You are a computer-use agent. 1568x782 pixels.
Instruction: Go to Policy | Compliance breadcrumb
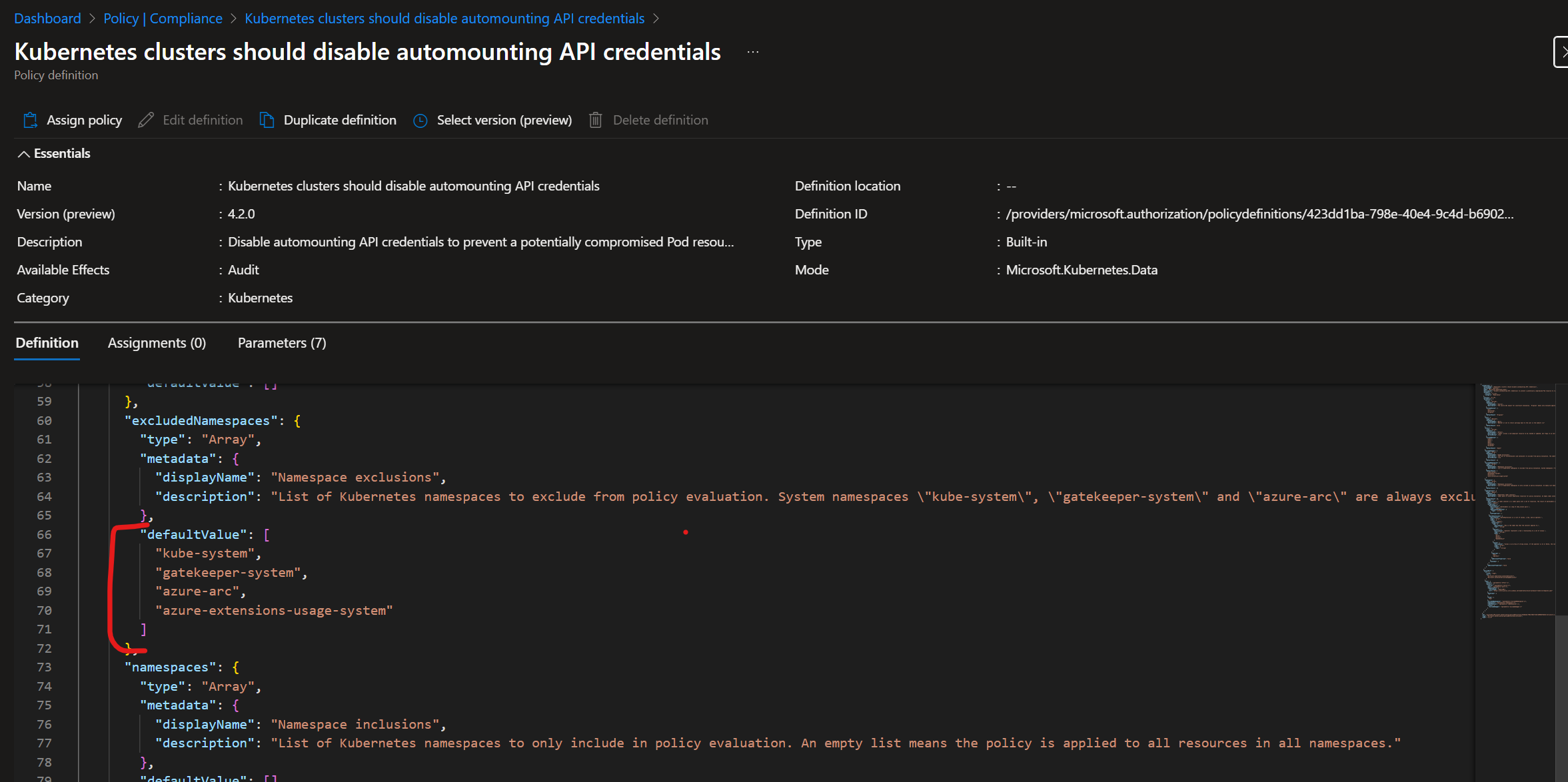coord(163,19)
